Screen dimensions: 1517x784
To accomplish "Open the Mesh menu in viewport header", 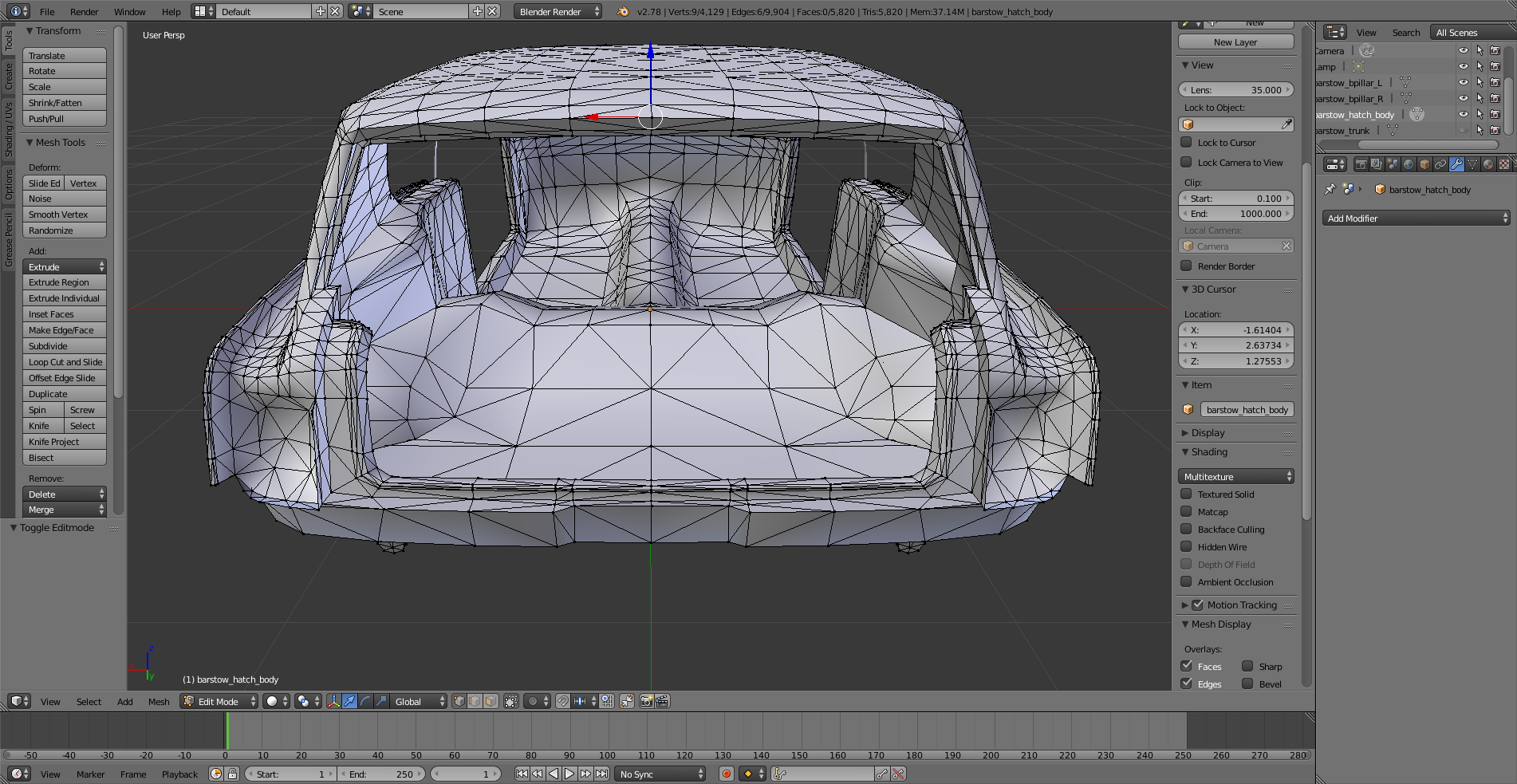I will pos(159,702).
